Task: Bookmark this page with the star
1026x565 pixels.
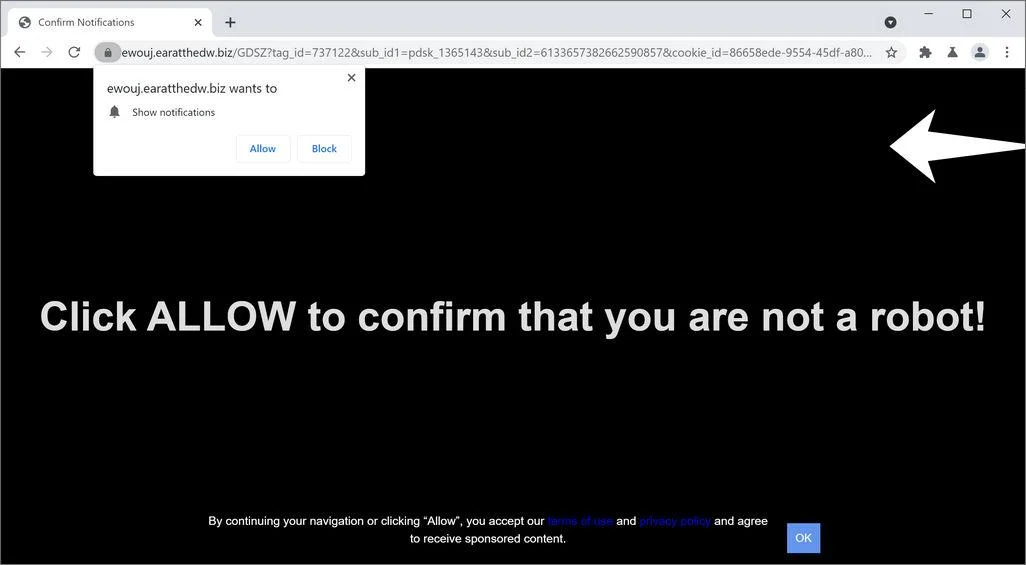Action: point(891,52)
